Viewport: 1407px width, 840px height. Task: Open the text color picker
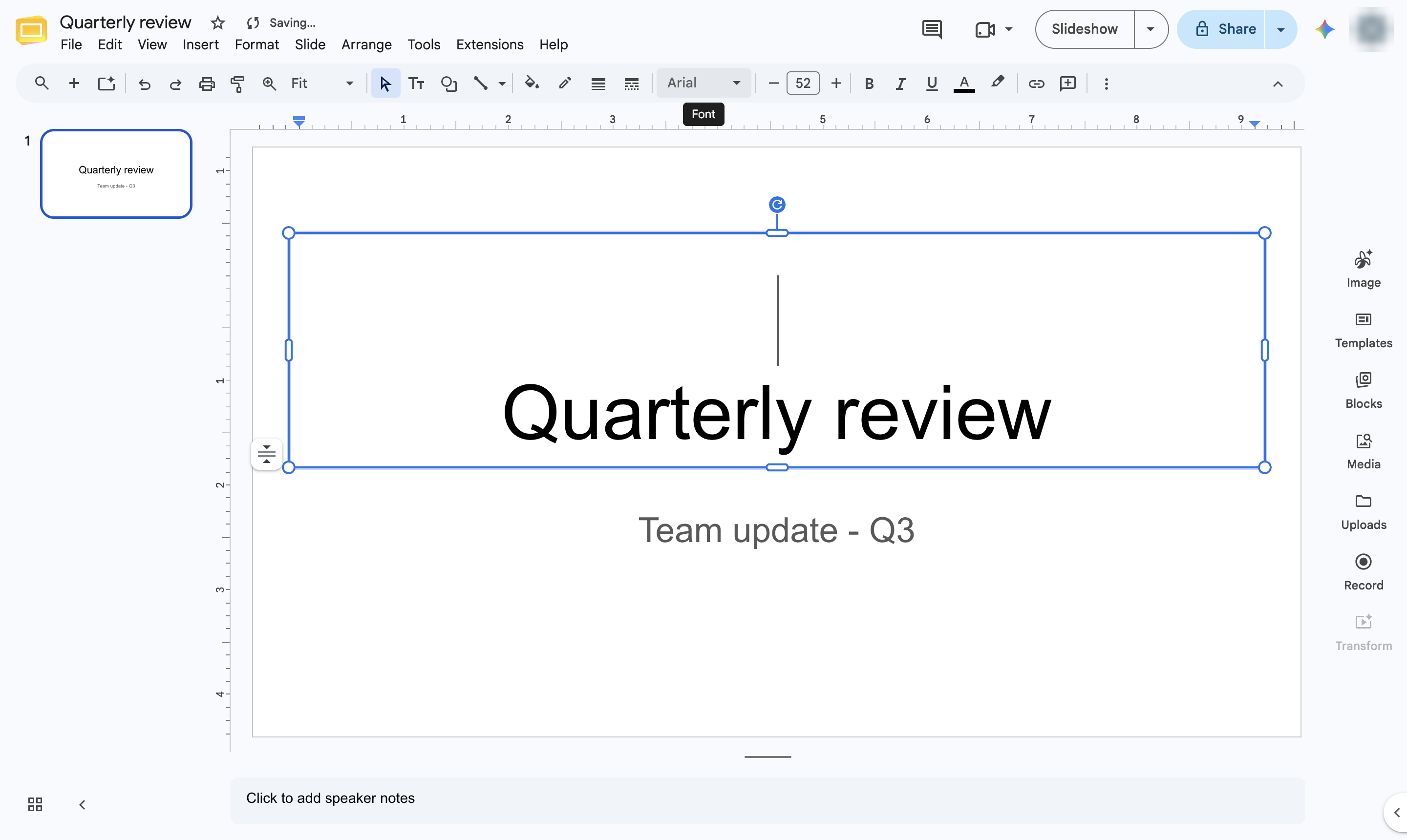click(x=964, y=84)
